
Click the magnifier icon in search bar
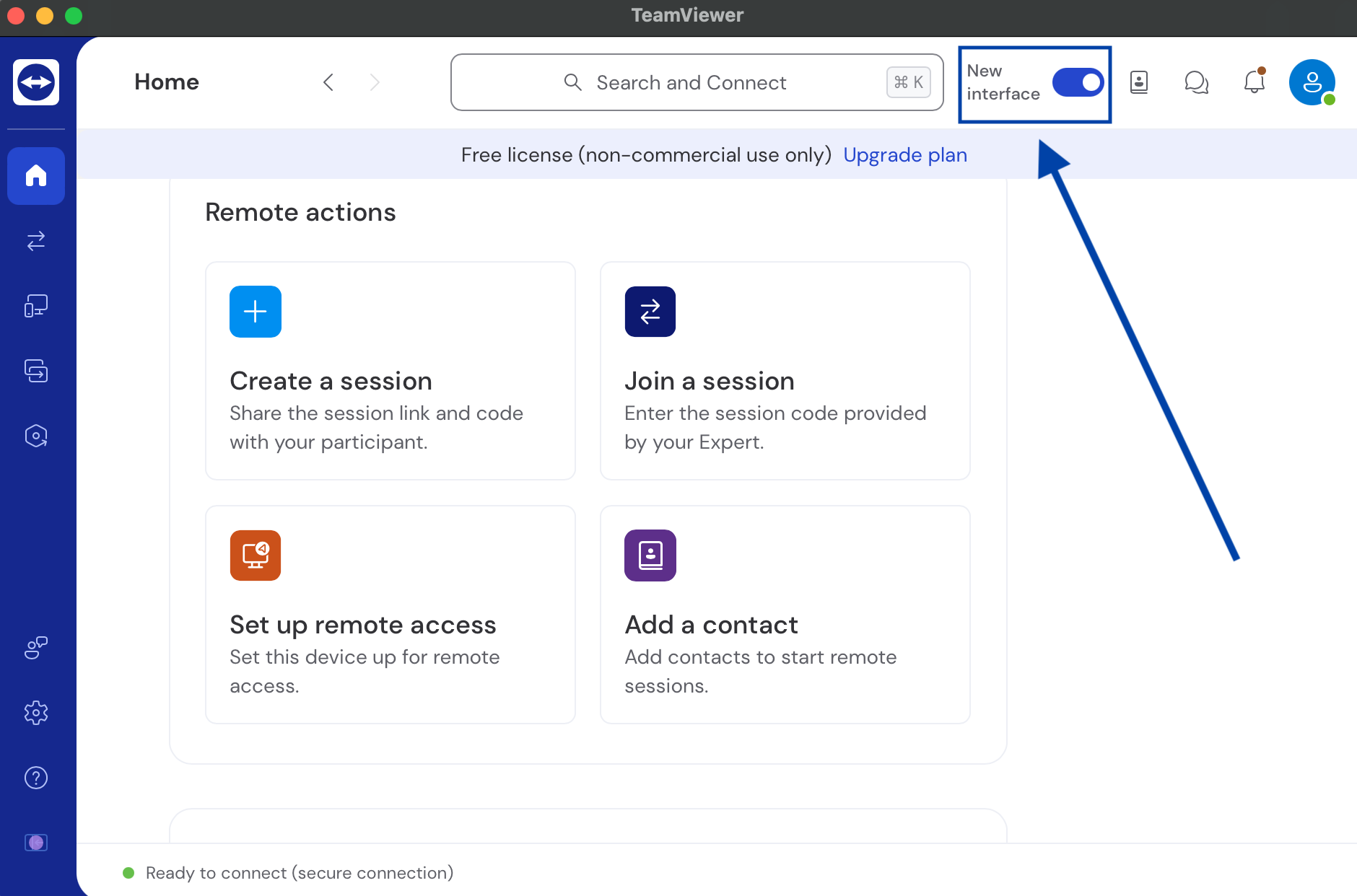point(572,82)
